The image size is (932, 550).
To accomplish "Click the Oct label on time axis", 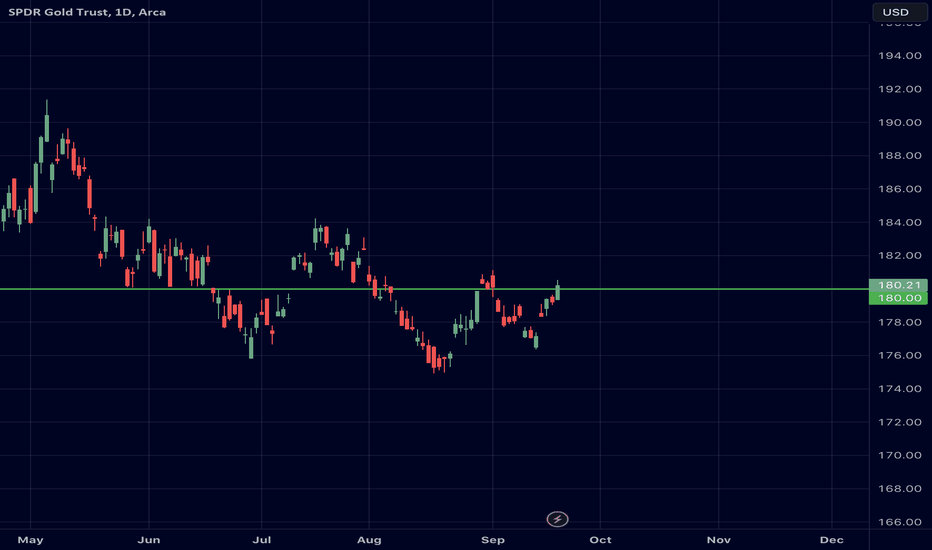I will point(600,540).
